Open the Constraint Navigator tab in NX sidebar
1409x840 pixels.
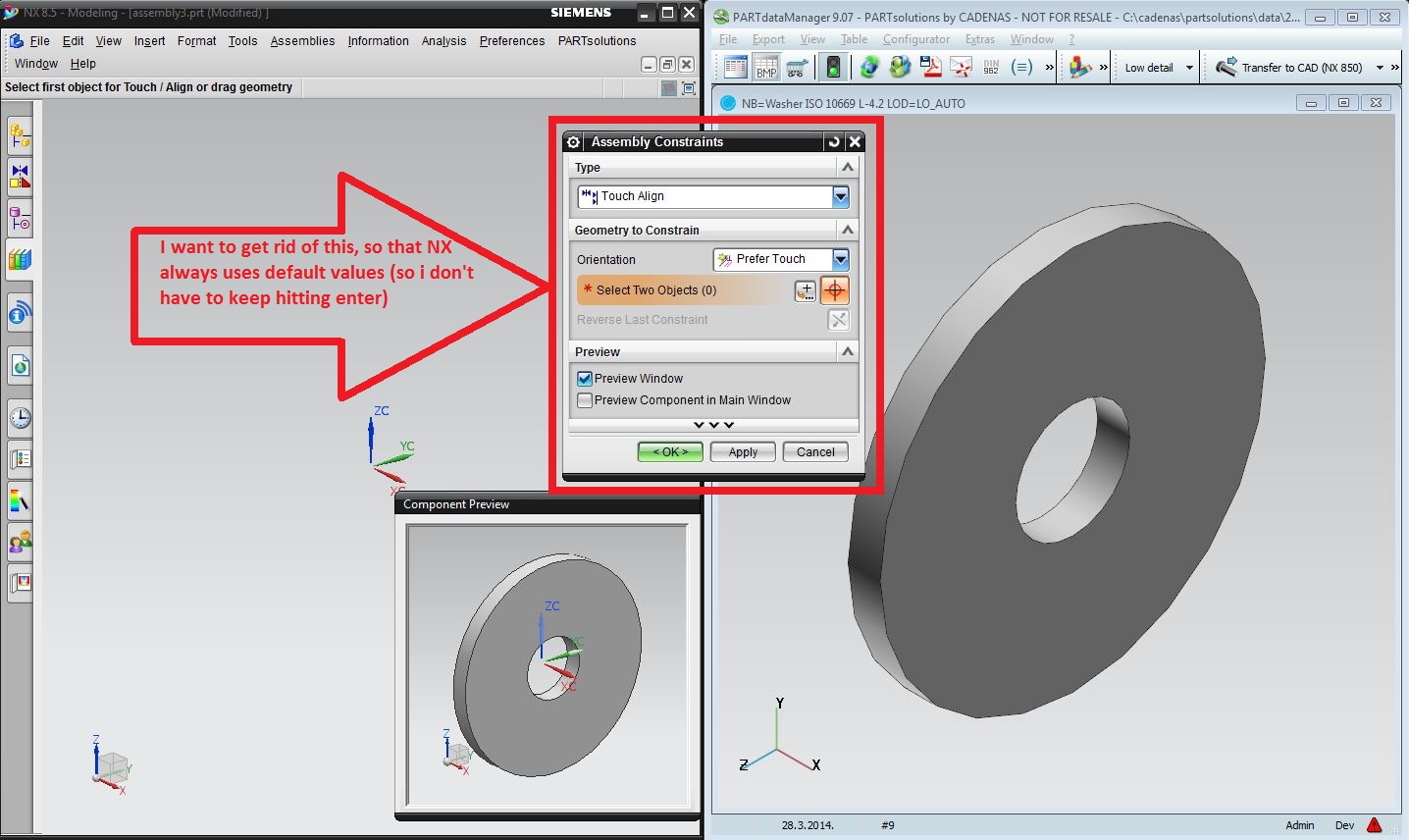(20, 176)
